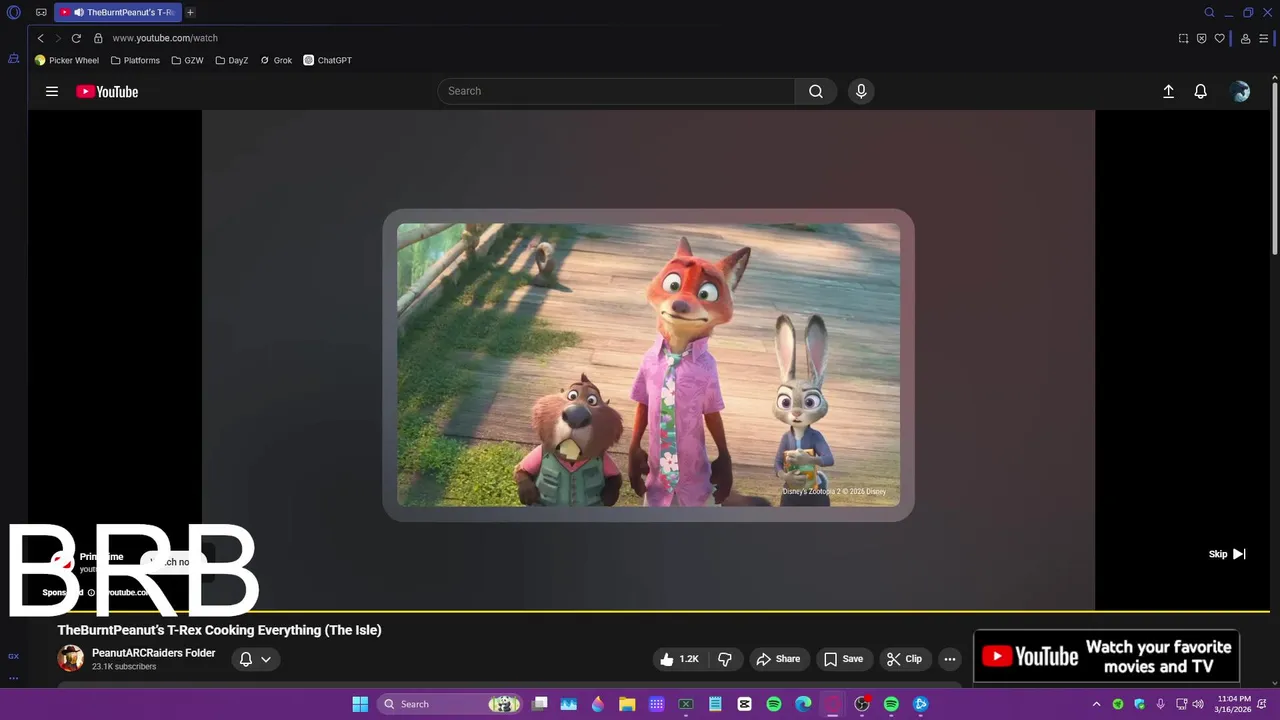1280x720 pixels.
Task: Open the clock showing 11:04 PM
Action: point(1234,704)
